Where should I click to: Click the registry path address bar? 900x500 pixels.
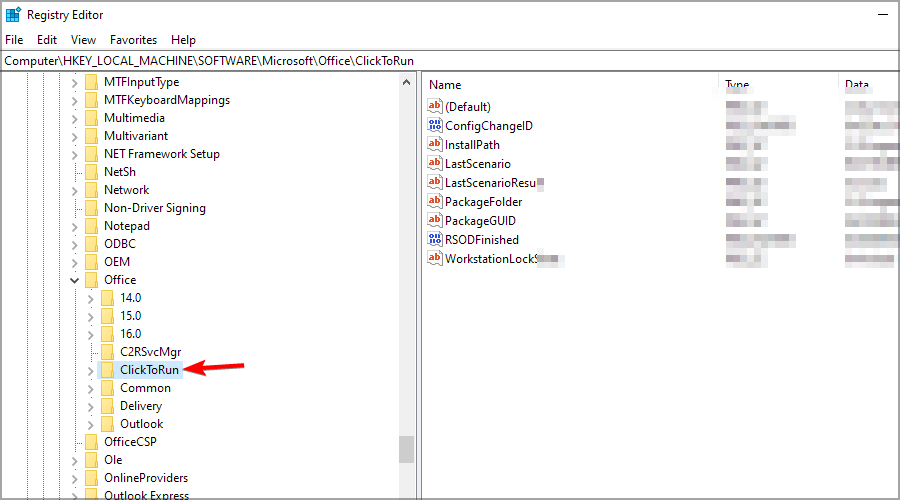click(x=450, y=61)
